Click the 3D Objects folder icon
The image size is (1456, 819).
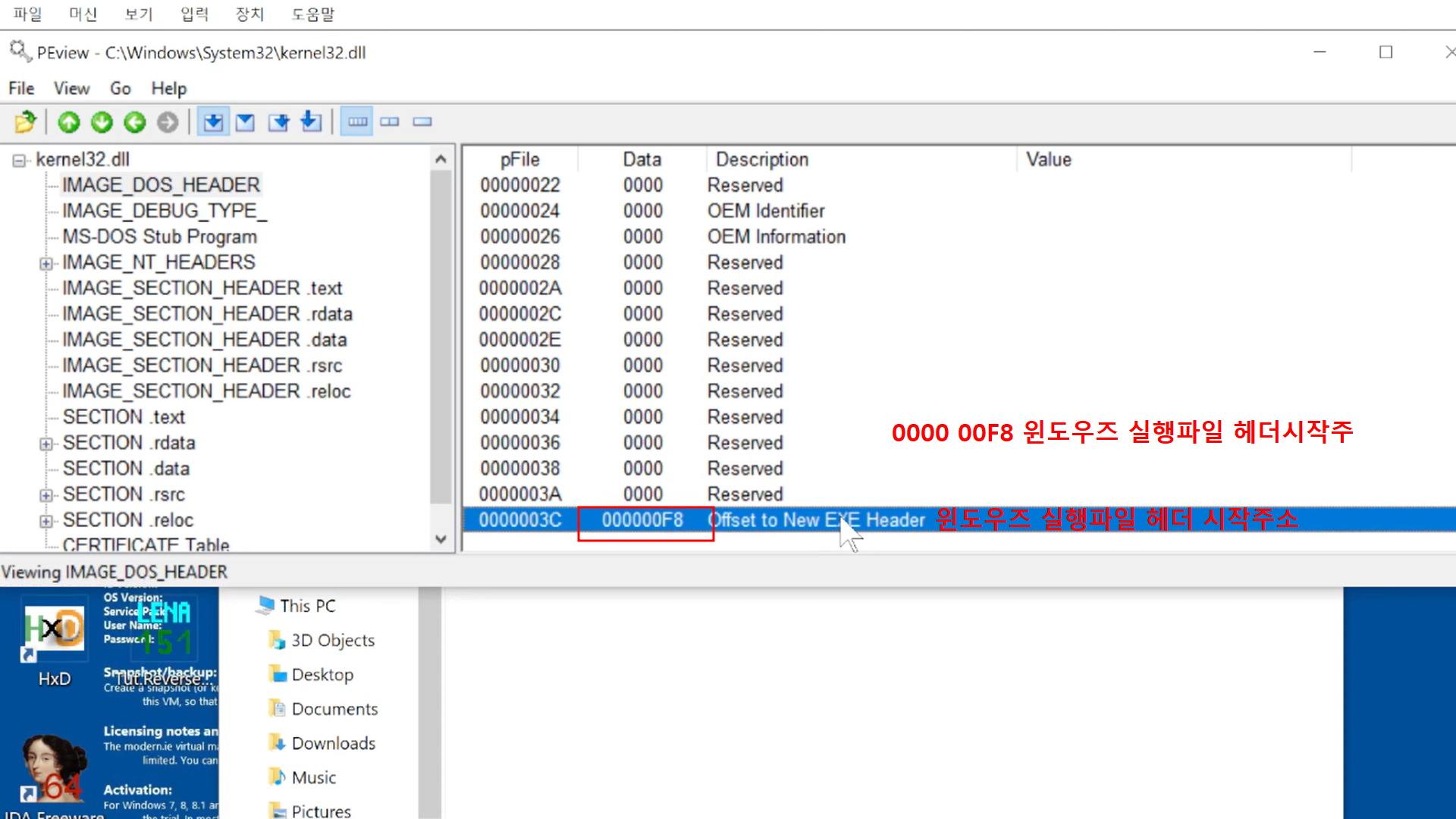click(x=277, y=640)
